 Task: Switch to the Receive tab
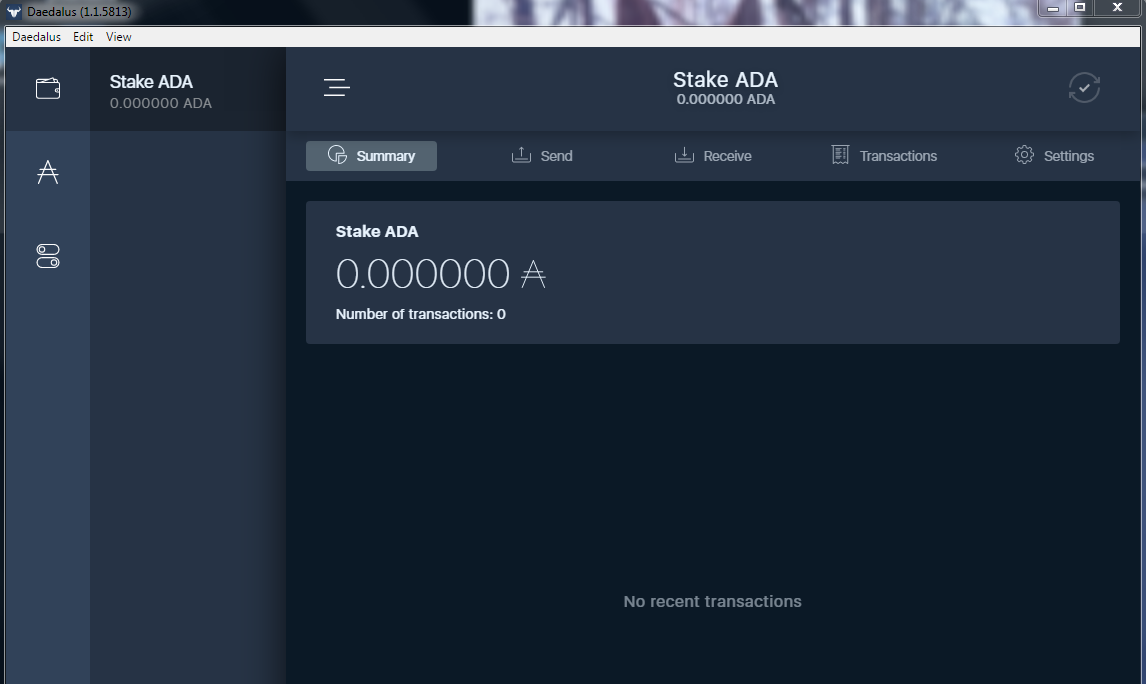click(x=713, y=156)
